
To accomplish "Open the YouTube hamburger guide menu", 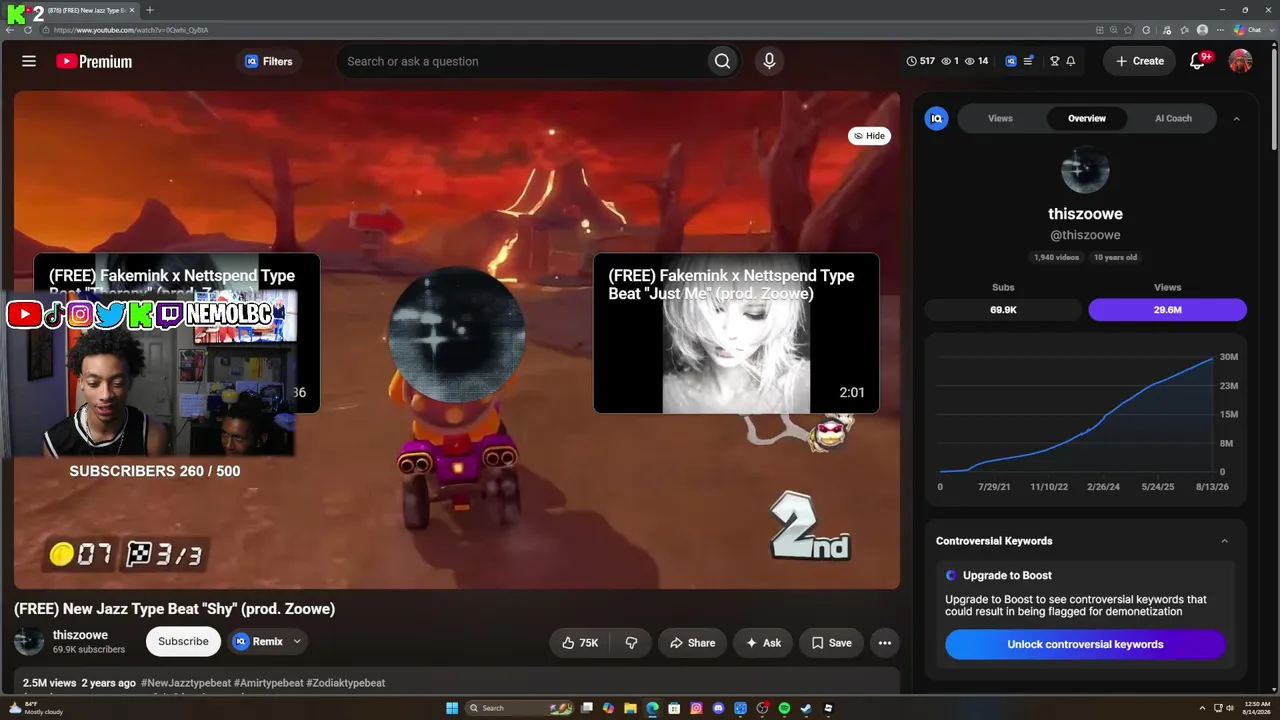I will pos(29,61).
